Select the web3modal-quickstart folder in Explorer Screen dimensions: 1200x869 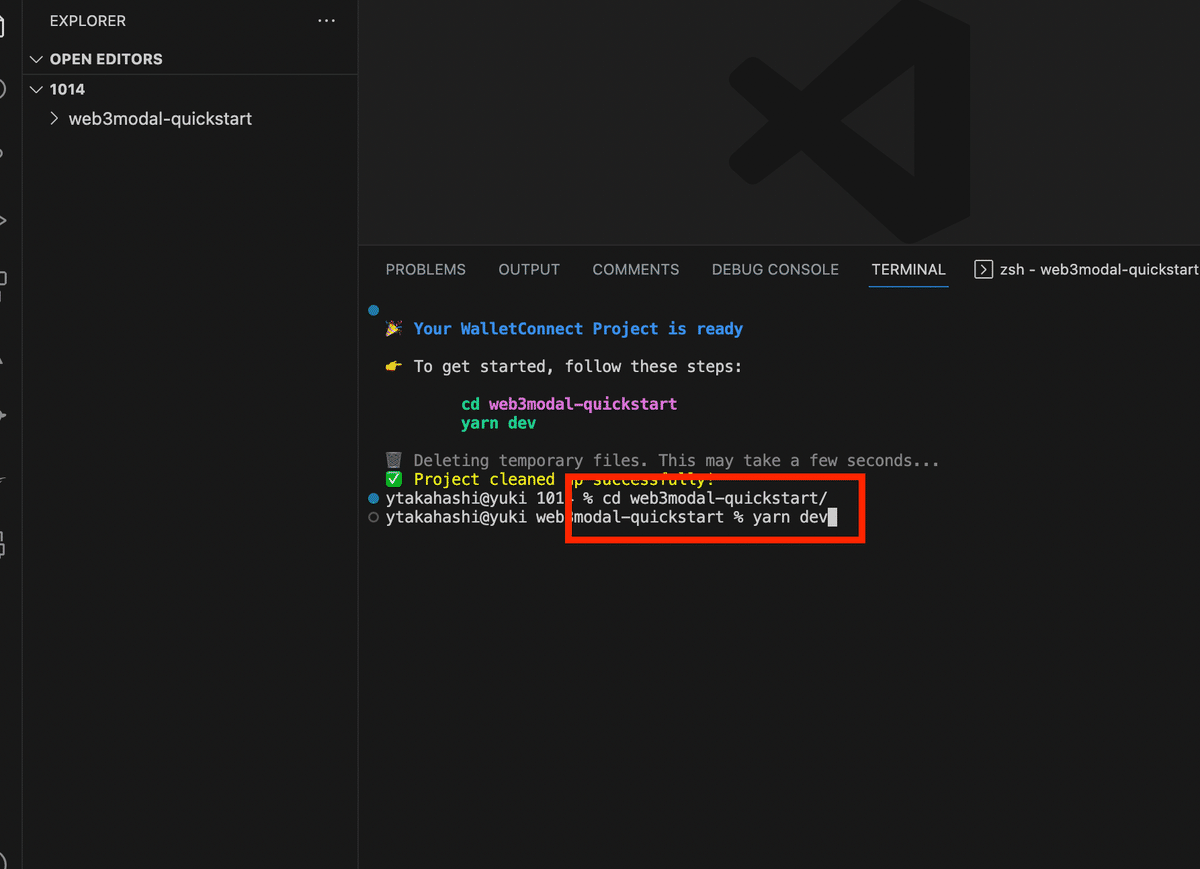point(160,119)
